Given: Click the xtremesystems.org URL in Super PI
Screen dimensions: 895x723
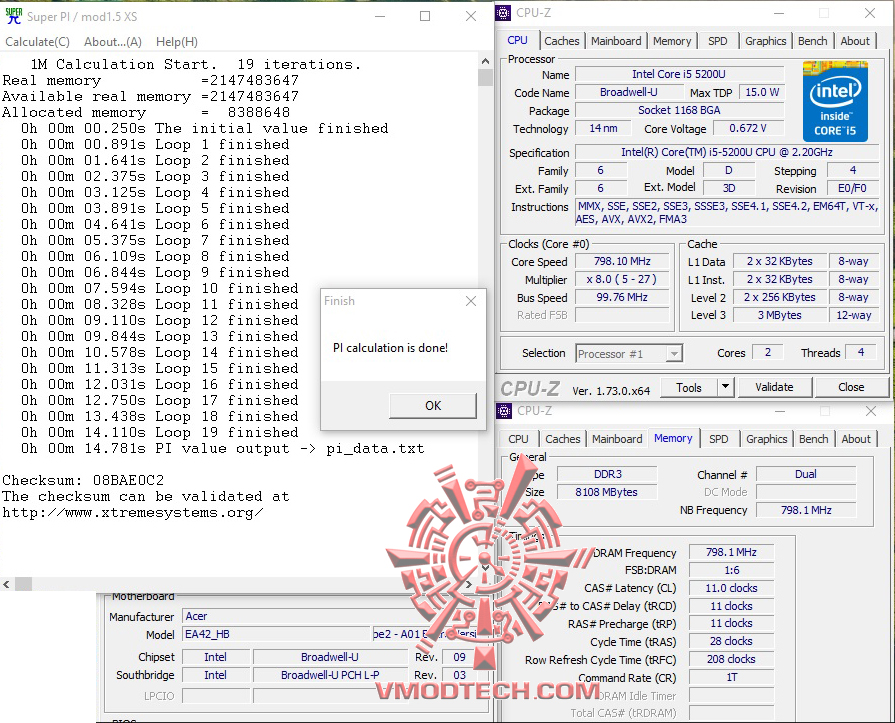Looking at the screenshot, I should pos(132,512).
